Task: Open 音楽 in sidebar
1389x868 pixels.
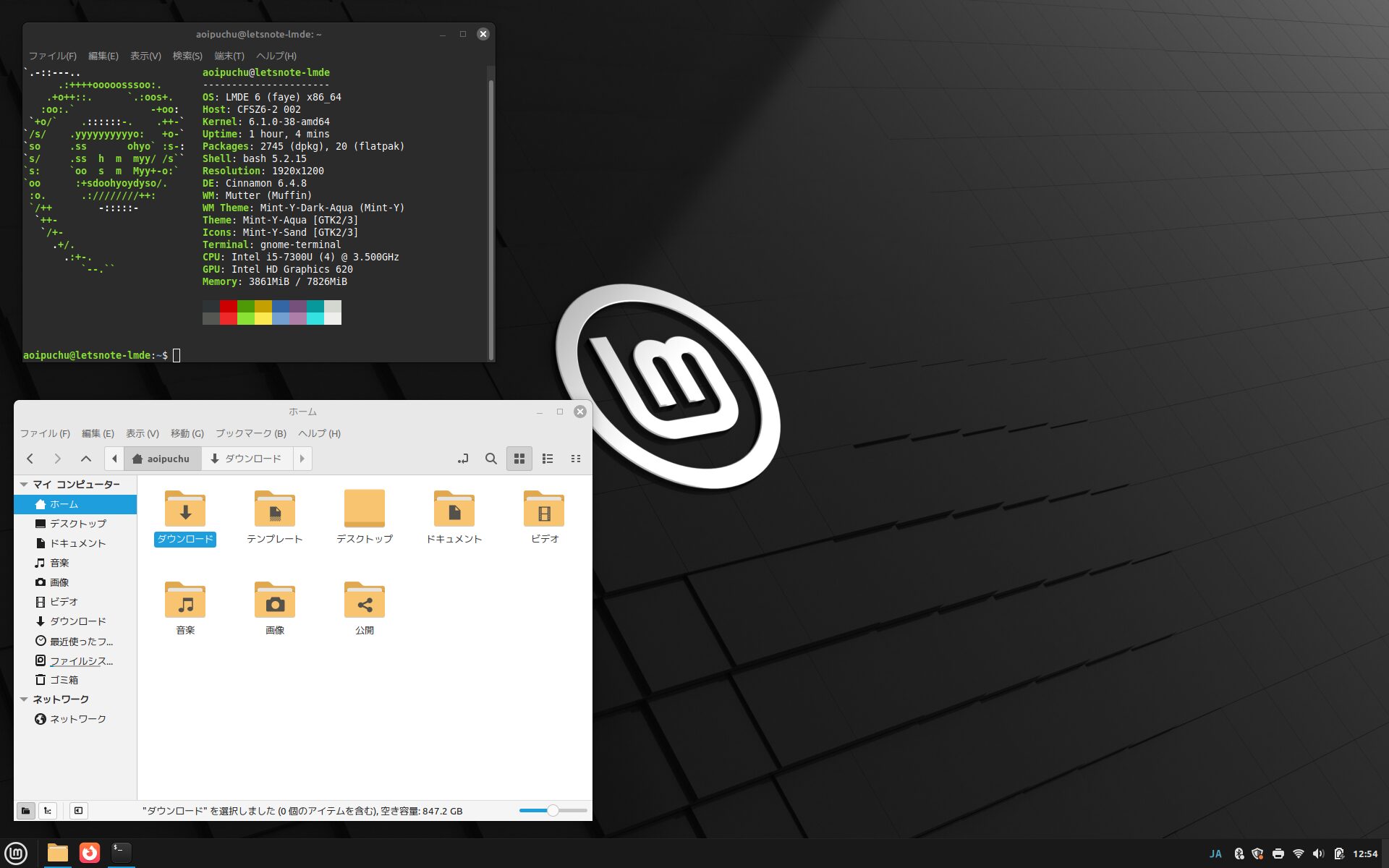Action: click(75, 563)
